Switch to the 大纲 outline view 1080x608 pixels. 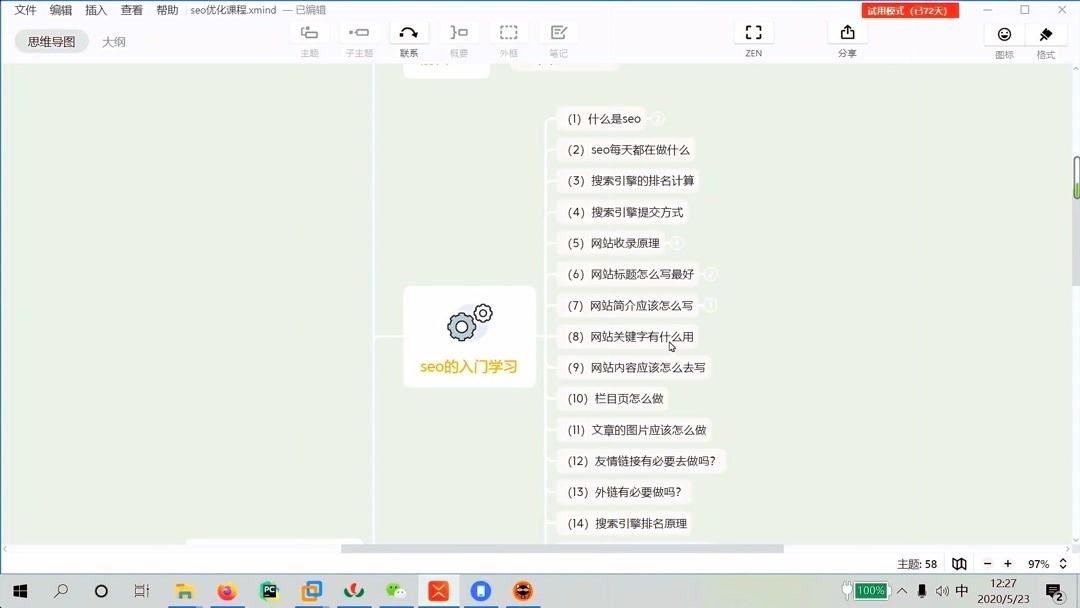coord(113,41)
